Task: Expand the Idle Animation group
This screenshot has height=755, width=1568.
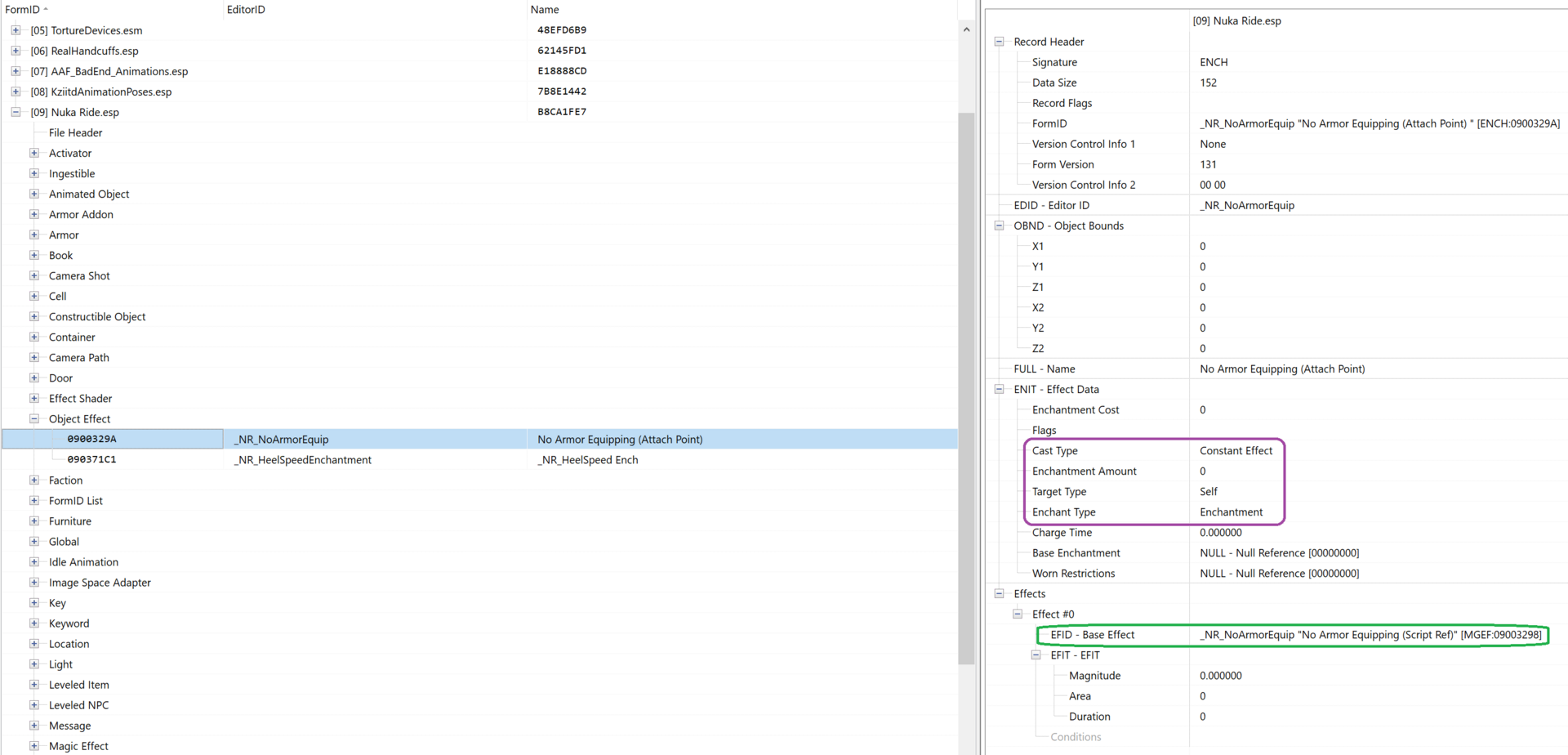Action: [34, 561]
